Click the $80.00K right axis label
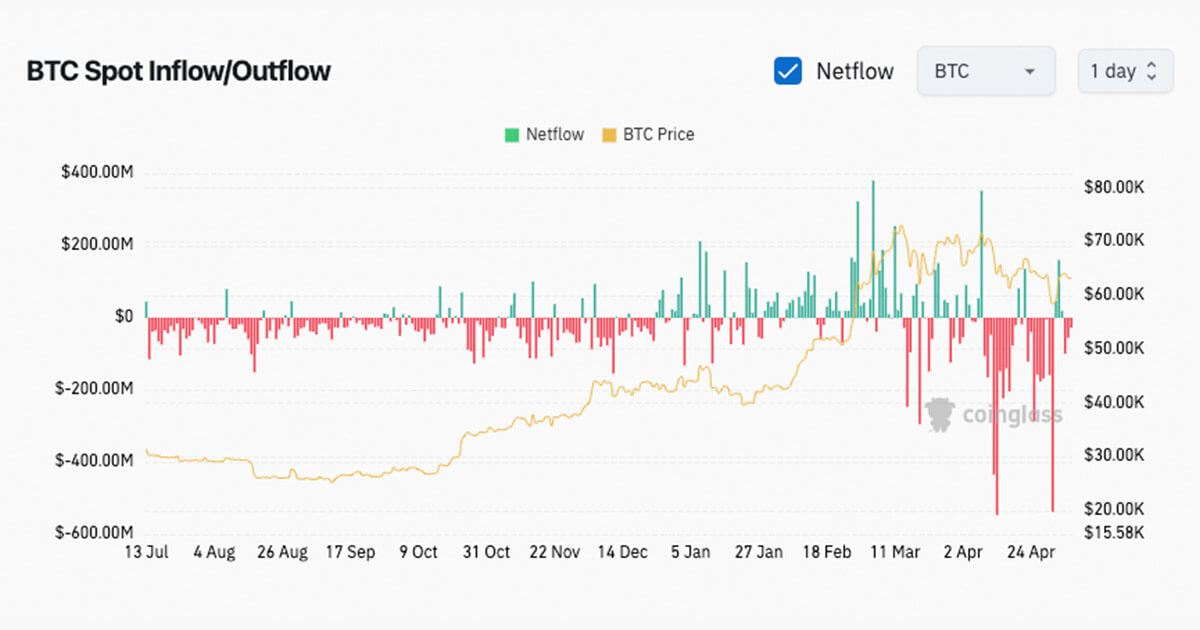This screenshot has height=630, width=1200. (x=1113, y=187)
